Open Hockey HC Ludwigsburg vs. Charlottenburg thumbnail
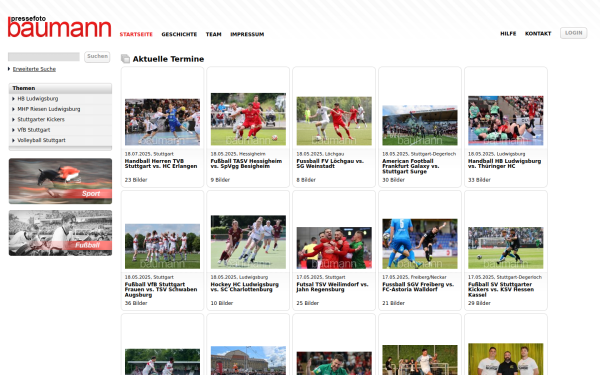This screenshot has width=600, height=375. (248, 242)
